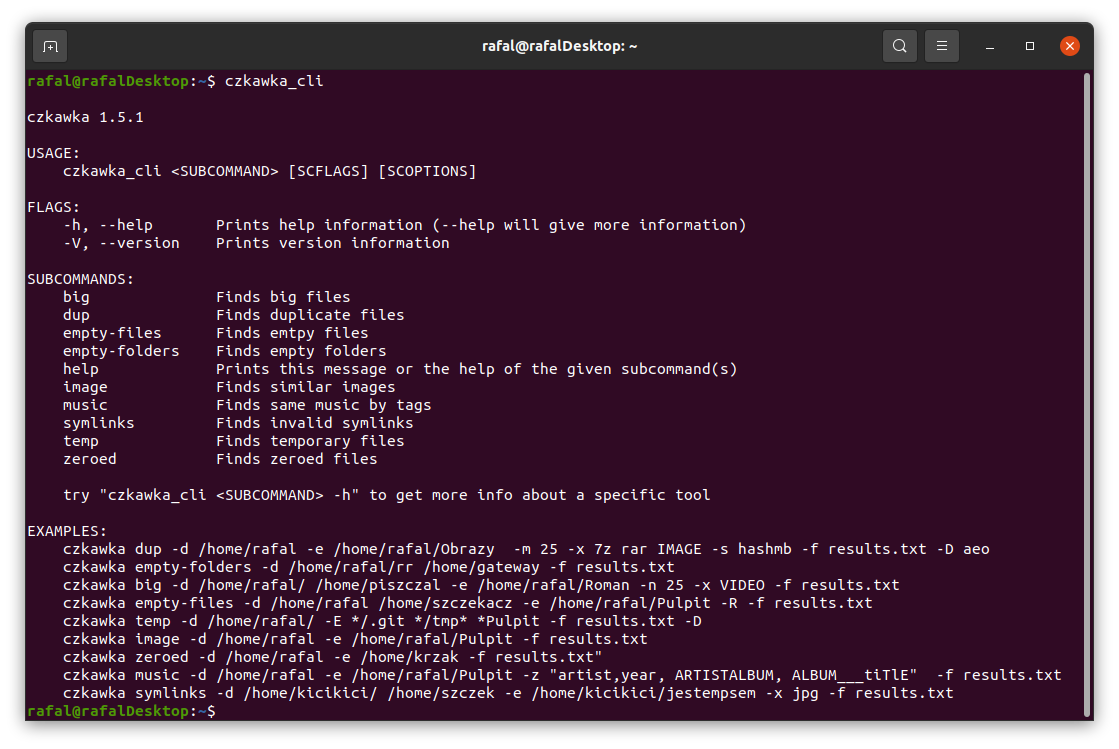Open the hamburger menu
Image resolution: width=1119 pixels, height=749 pixels.
(x=941, y=46)
